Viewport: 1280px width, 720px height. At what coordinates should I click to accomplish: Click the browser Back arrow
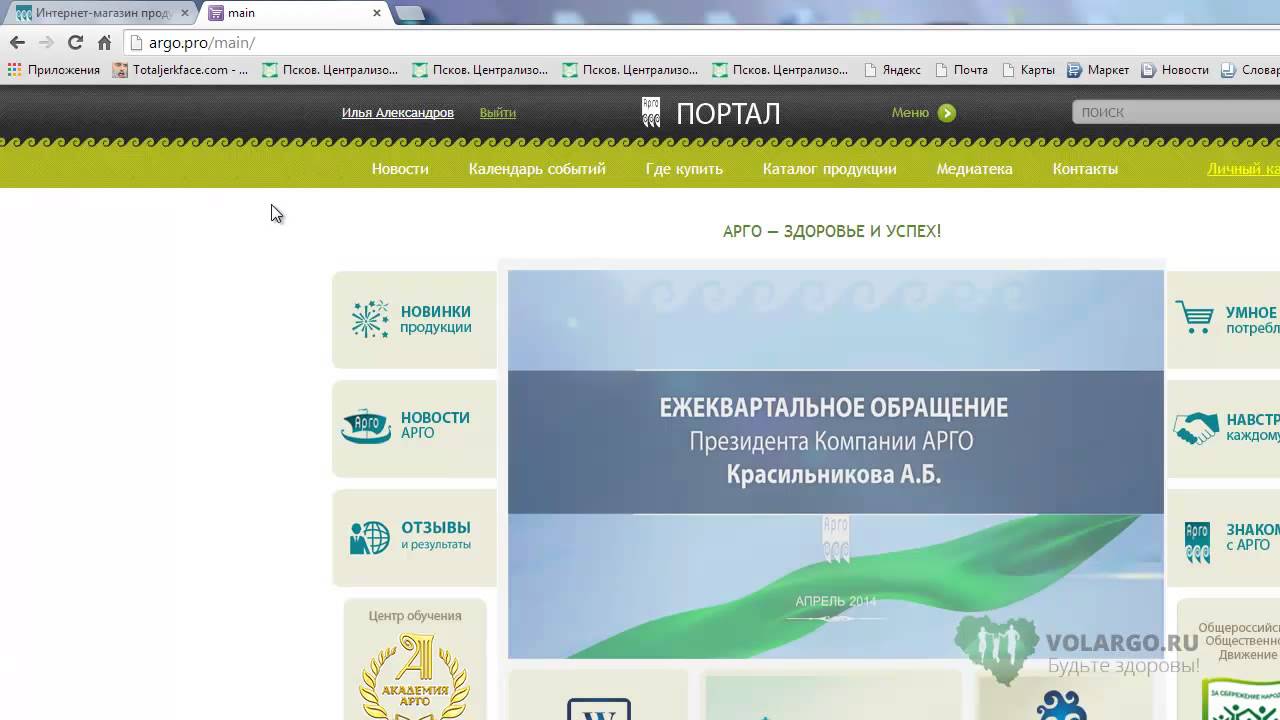tap(17, 42)
